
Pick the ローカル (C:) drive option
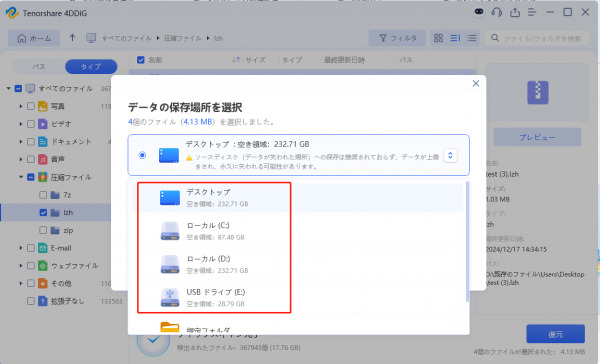pos(214,231)
